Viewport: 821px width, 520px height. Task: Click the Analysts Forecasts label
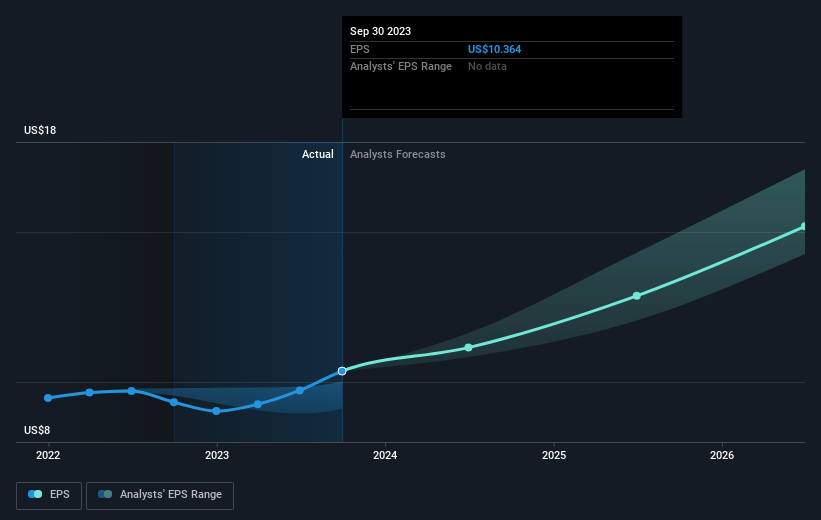click(x=397, y=154)
